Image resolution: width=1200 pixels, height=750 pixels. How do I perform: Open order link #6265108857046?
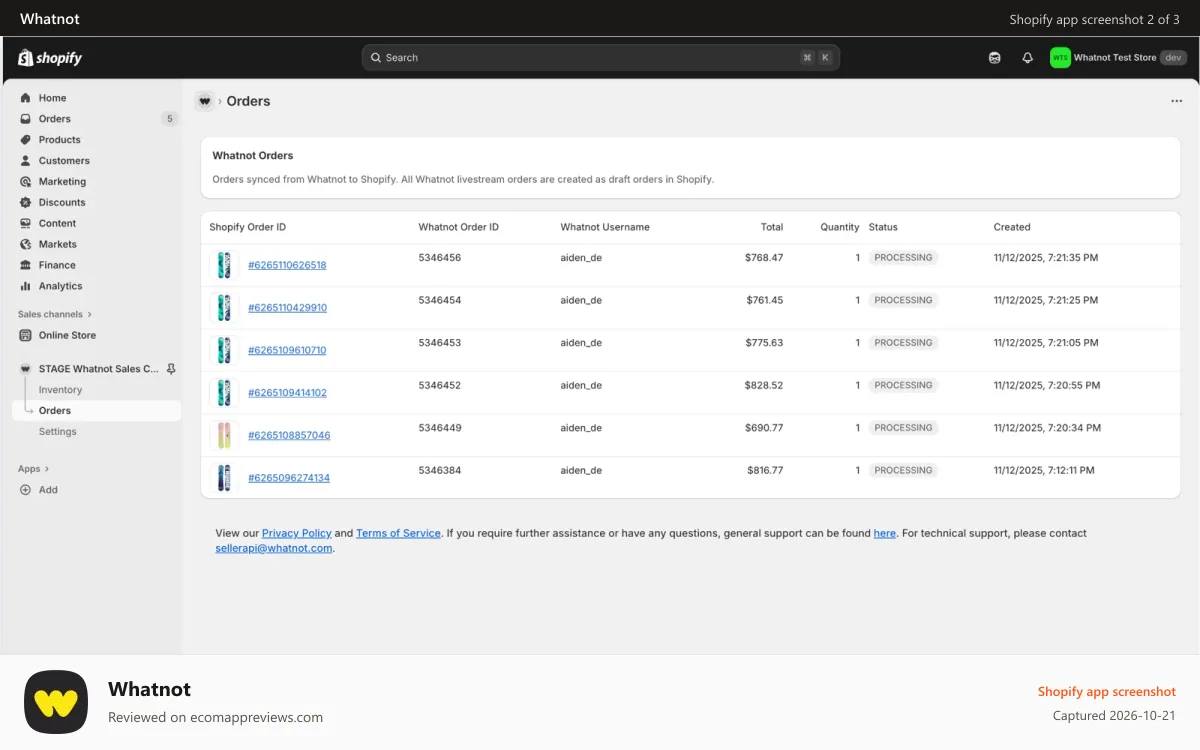(289, 435)
